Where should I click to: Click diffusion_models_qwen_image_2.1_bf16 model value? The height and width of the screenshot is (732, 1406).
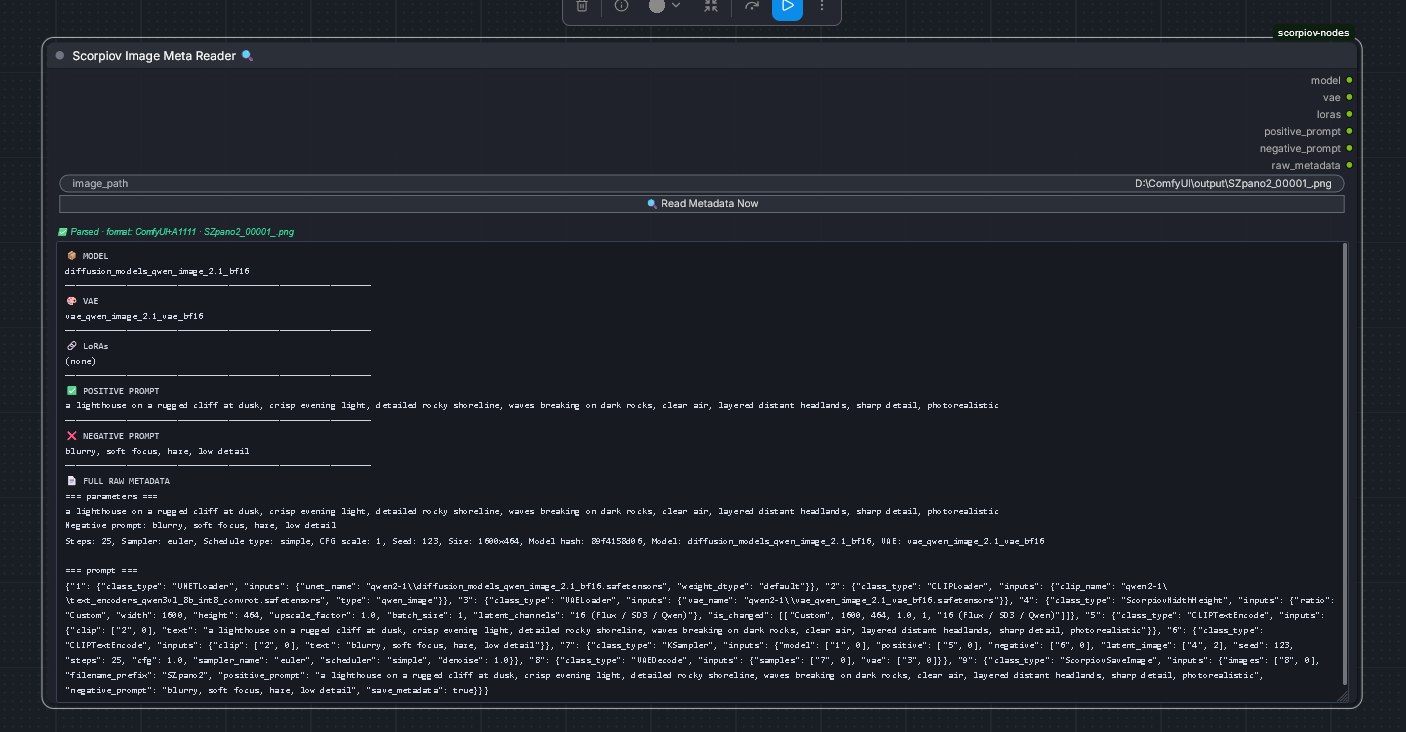coord(157,271)
